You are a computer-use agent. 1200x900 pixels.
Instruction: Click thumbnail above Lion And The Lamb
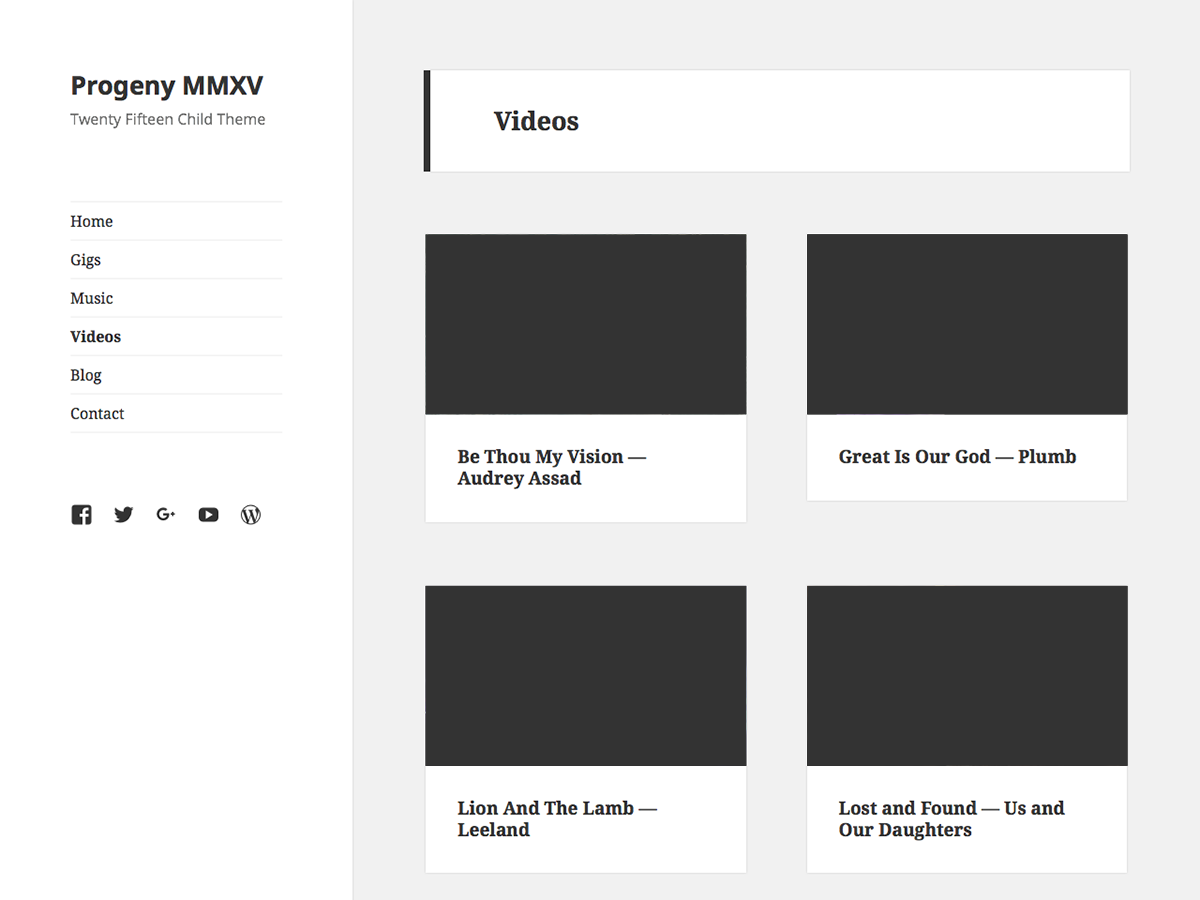(585, 676)
